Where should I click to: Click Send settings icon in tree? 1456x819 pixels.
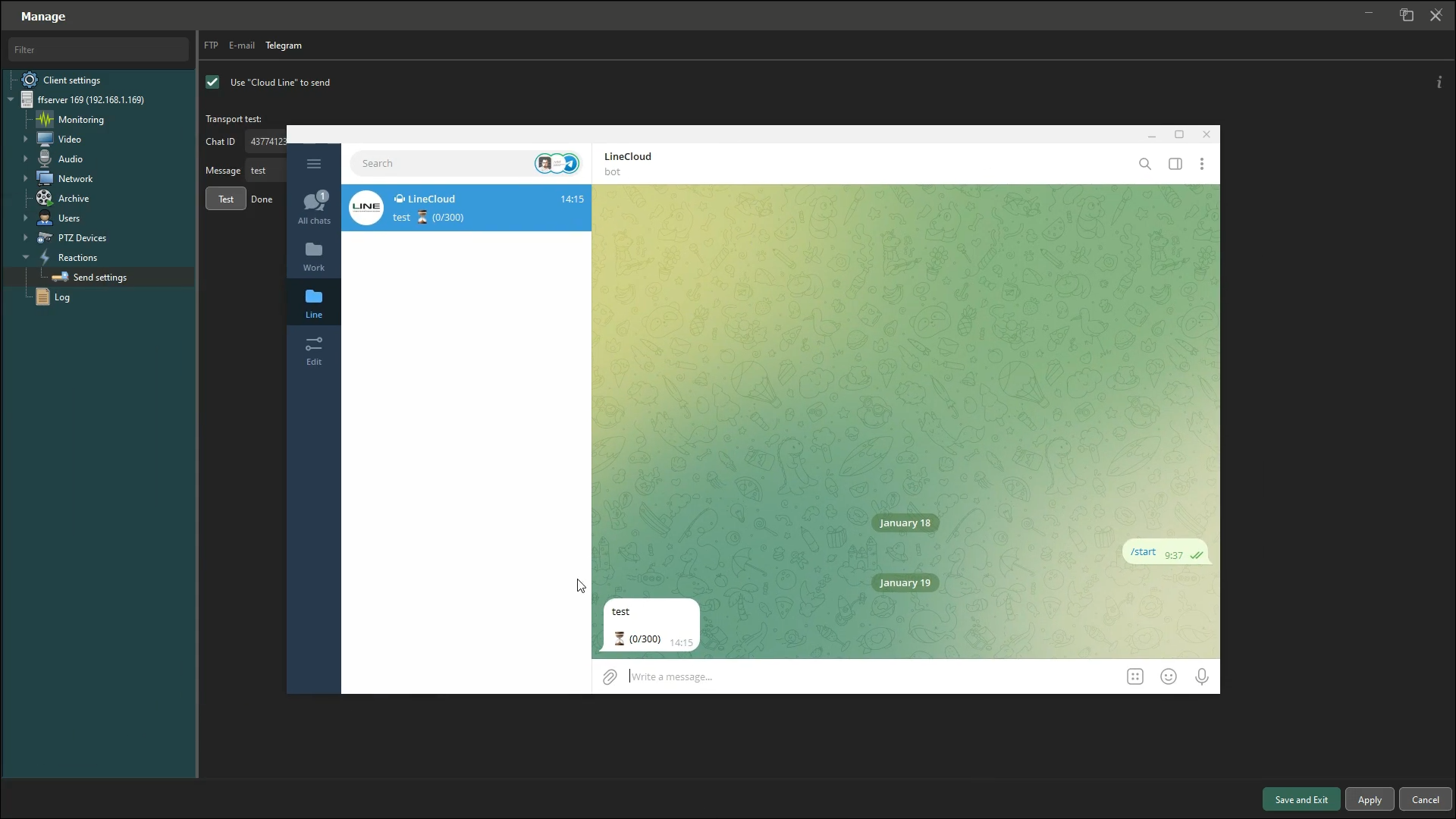61,277
